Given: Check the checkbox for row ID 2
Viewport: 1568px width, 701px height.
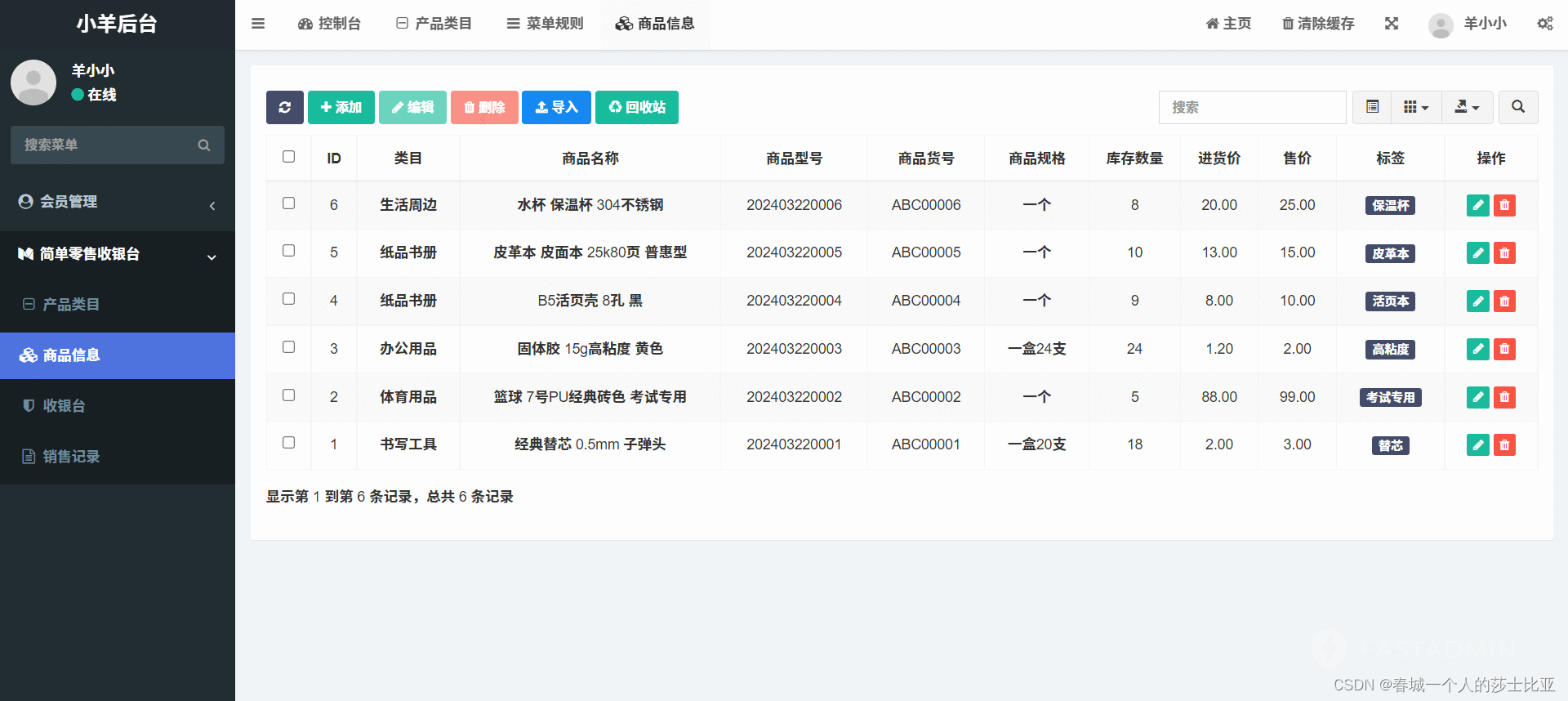Looking at the screenshot, I should 288,395.
